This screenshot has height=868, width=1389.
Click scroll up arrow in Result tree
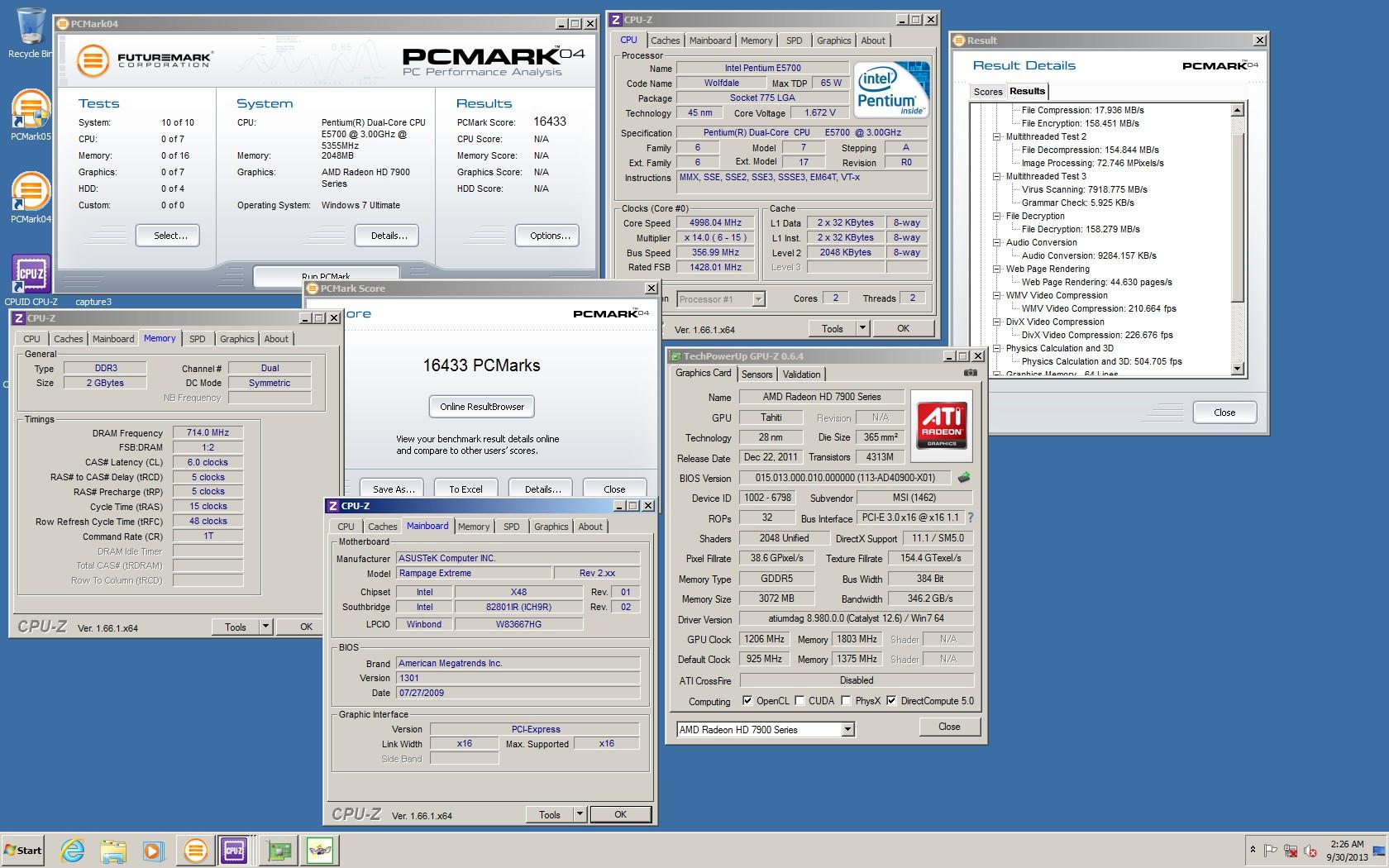[1238, 110]
